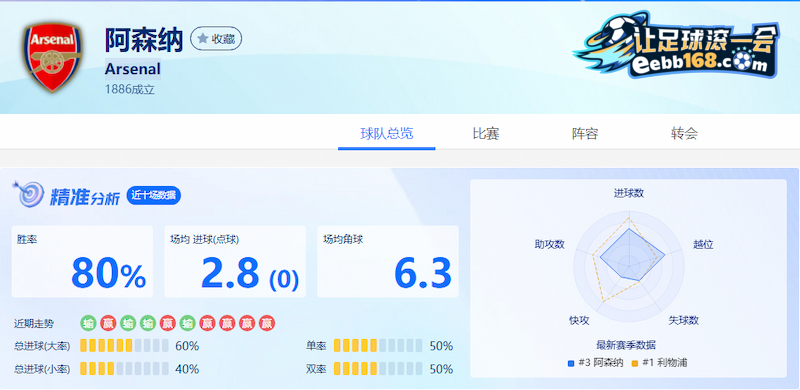Click the 近期走势 label
This screenshot has width=800, height=390.
point(34,324)
